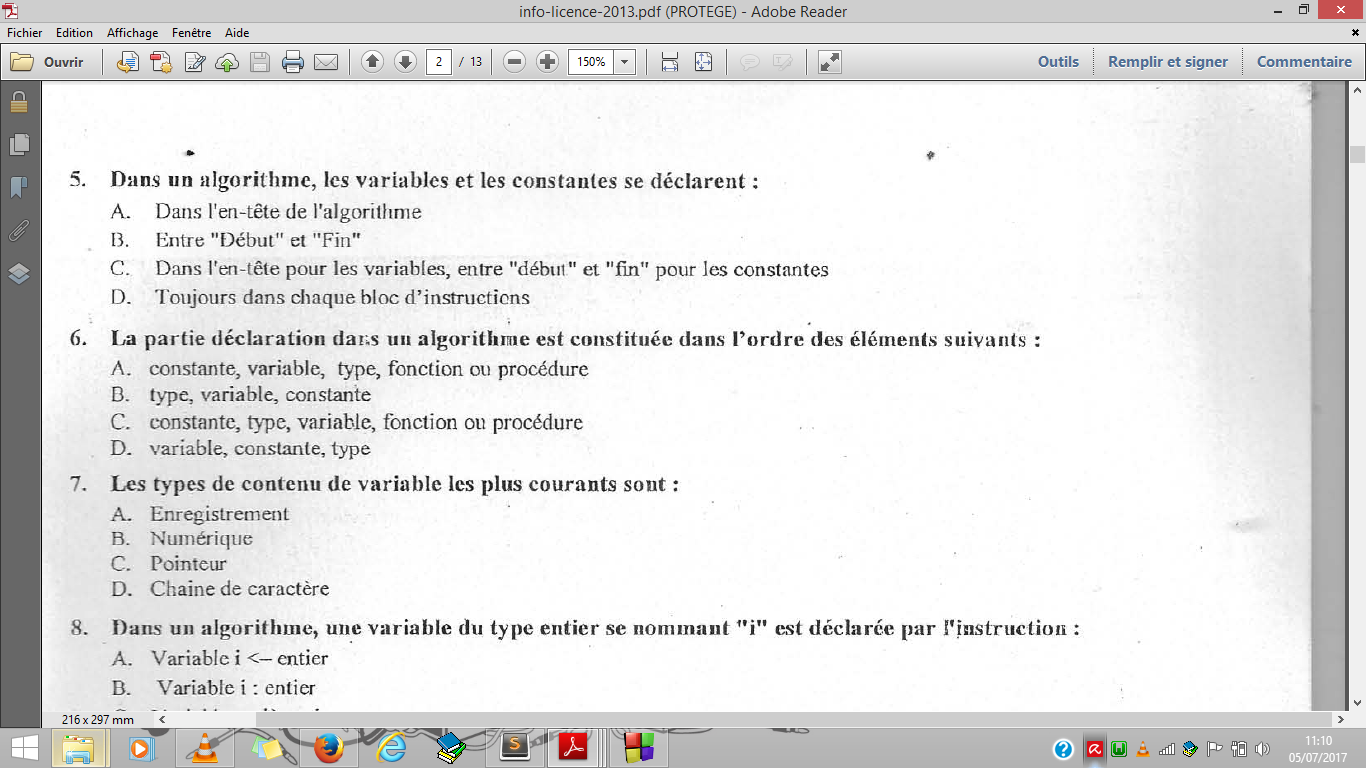The width and height of the screenshot is (1366, 768).
Task: Open the Layers panel
Action: pos(17,275)
